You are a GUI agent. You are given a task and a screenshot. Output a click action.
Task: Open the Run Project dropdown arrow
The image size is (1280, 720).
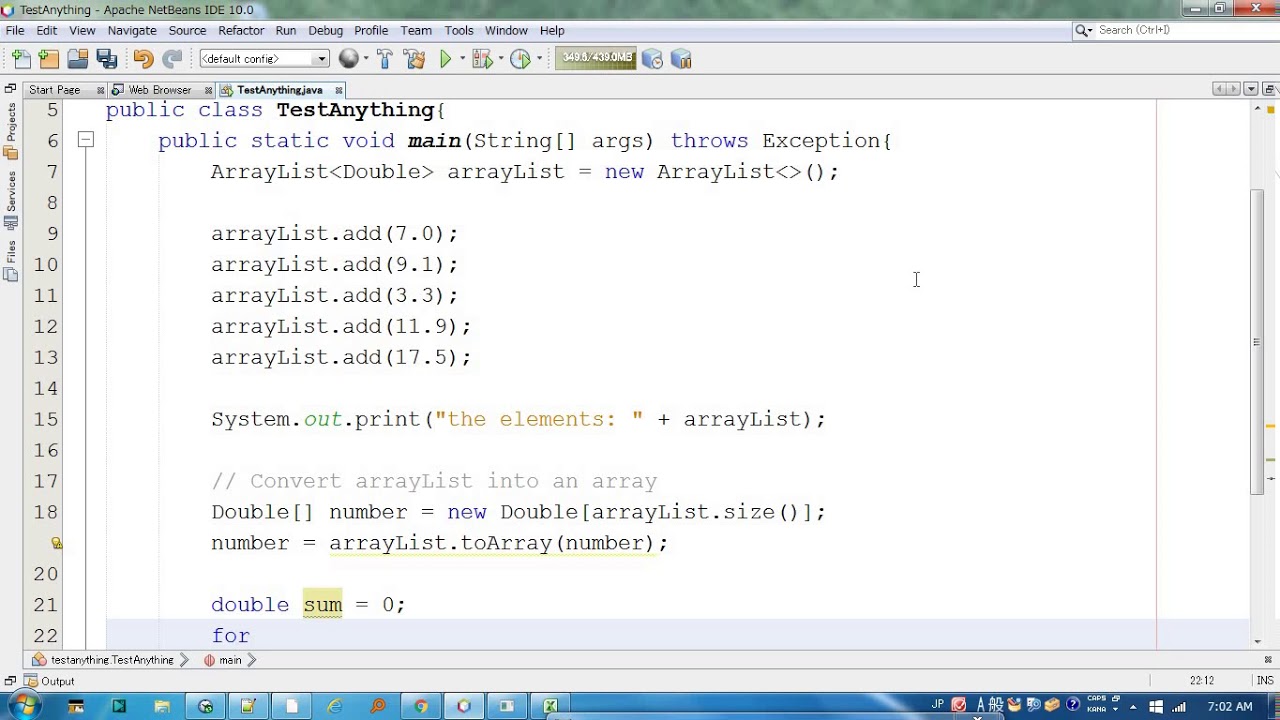pos(462,59)
